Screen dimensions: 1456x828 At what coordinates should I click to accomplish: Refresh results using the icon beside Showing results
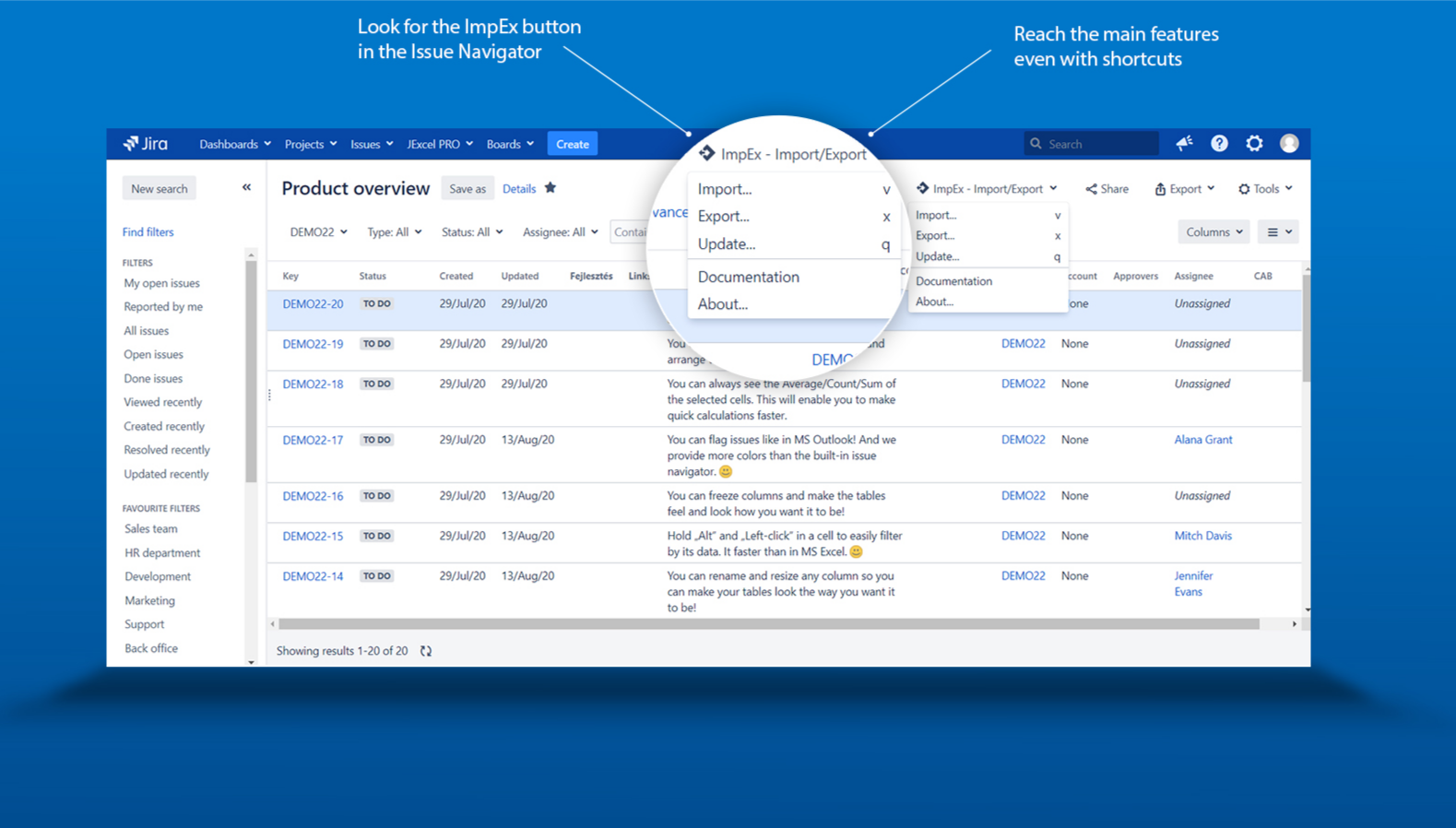[426, 651]
